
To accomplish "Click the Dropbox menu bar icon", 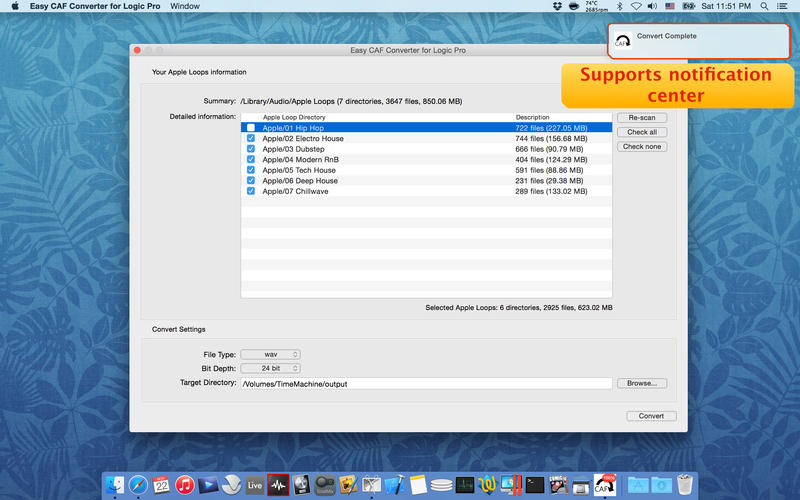I will click(557, 6).
